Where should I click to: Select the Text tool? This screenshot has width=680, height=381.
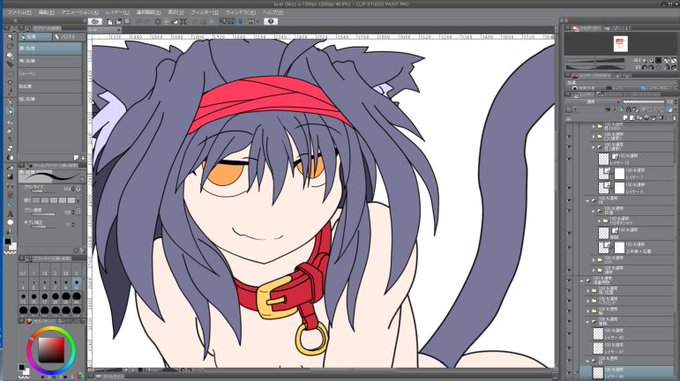(10, 214)
